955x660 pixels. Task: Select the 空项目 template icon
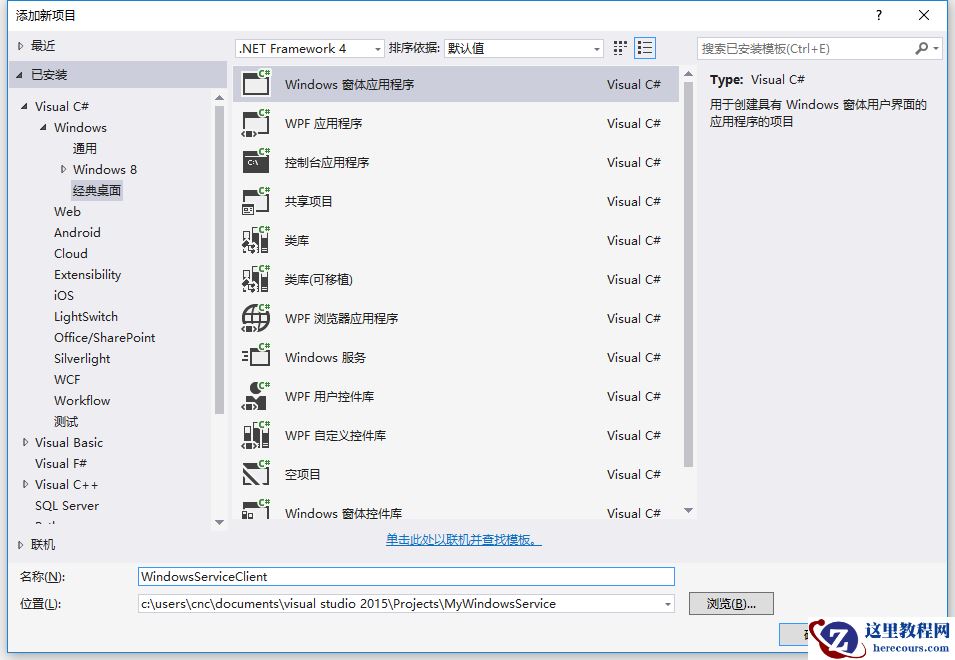[x=256, y=474]
